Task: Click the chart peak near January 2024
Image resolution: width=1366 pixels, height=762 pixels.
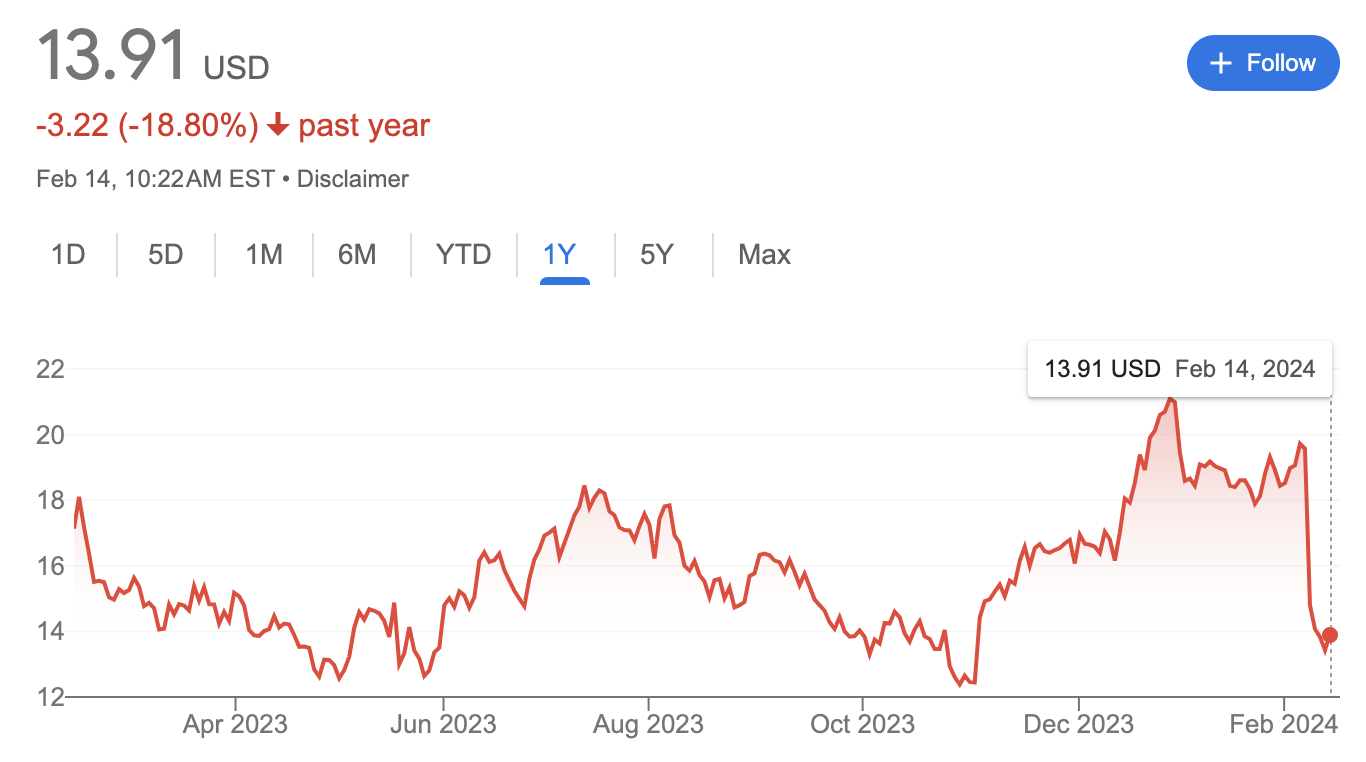Action: coord(1171,400)
